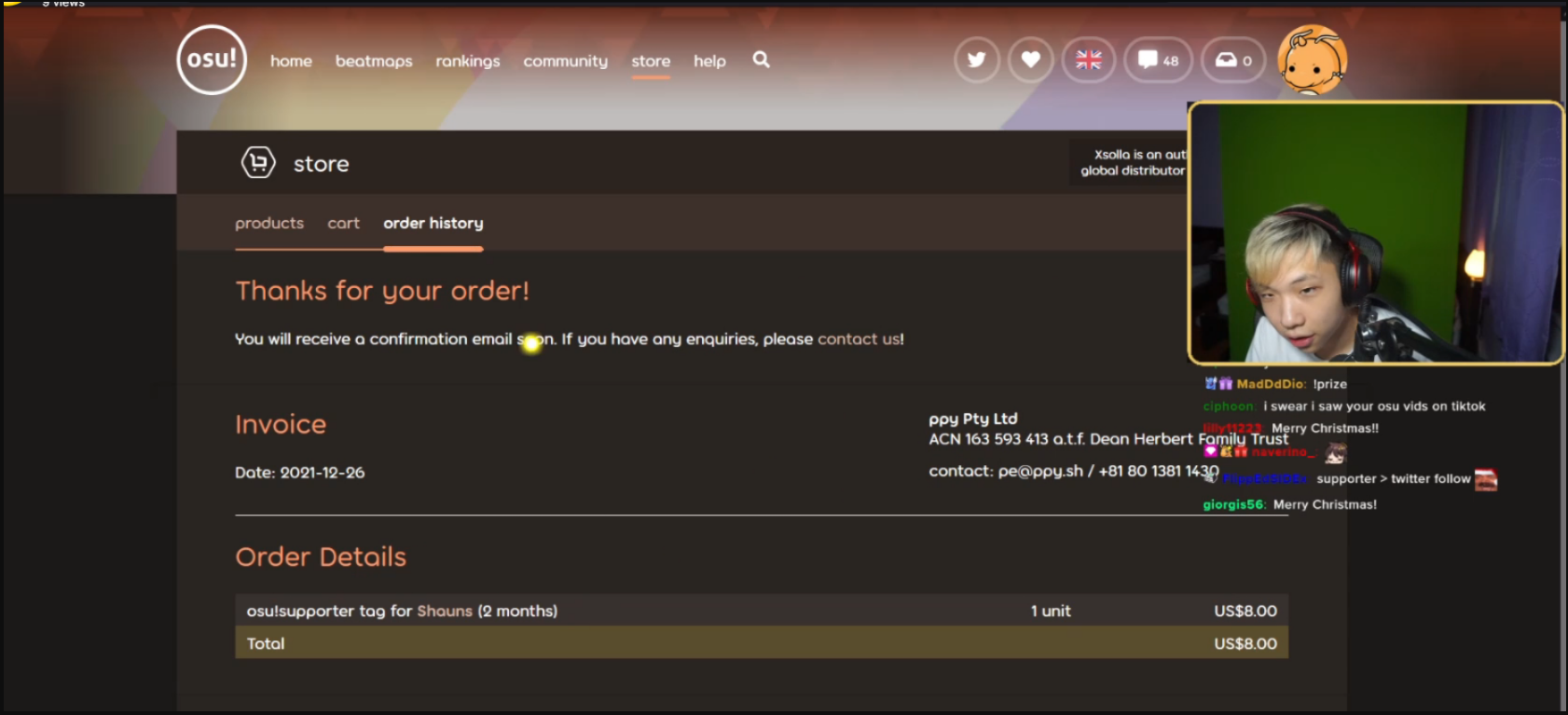1568x715 pixels.
Task: Change language via UK flag icon
Action: click(x=1089, y=61)
